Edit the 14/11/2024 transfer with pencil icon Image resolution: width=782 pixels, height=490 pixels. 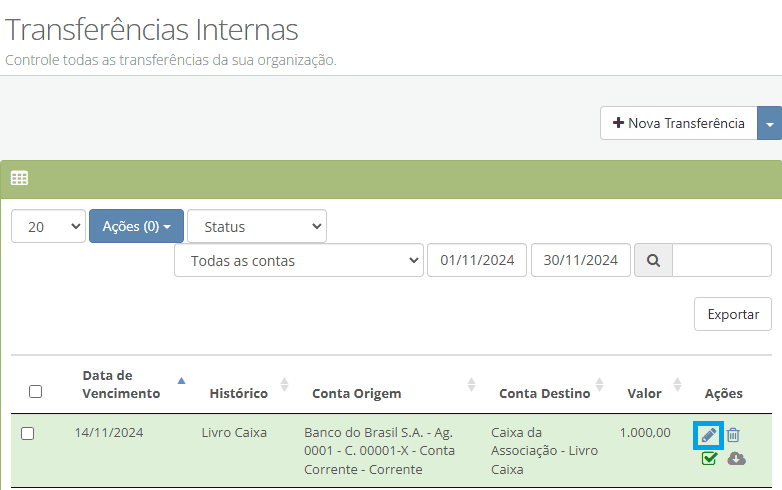click(709, 435)
